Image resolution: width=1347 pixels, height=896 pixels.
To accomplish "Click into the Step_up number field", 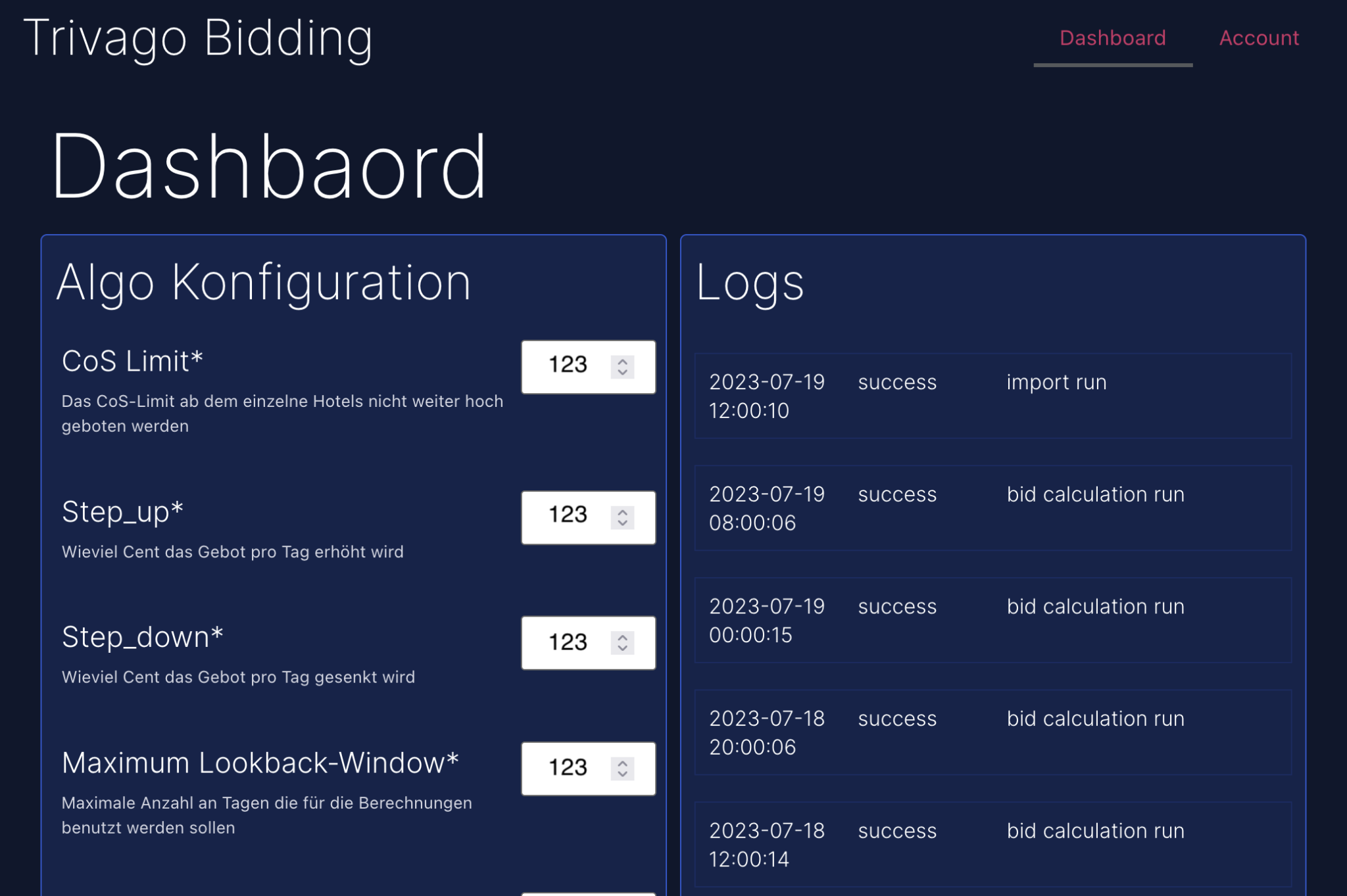I will pos(567,517).
